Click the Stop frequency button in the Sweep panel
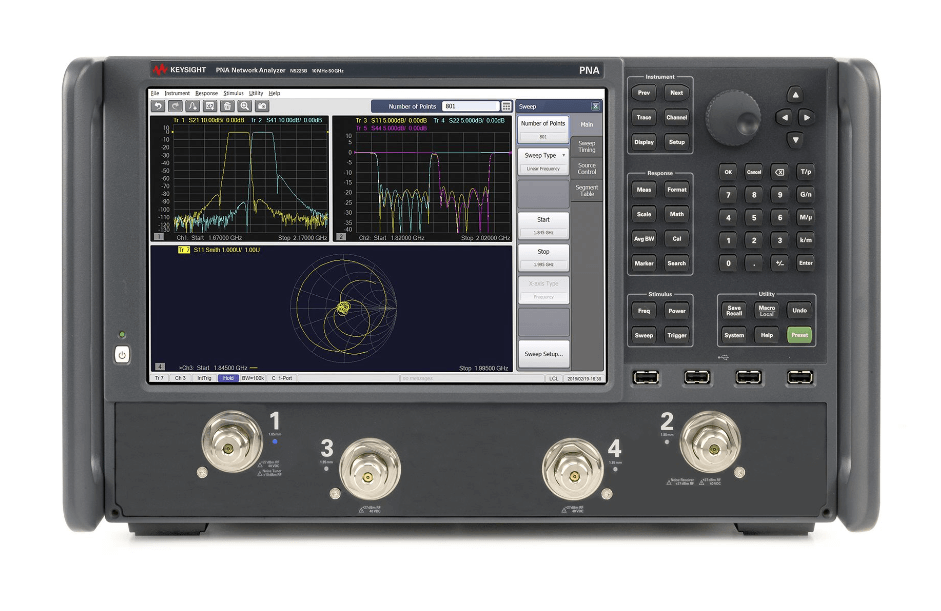941x611 pixels. coord(543,251)
